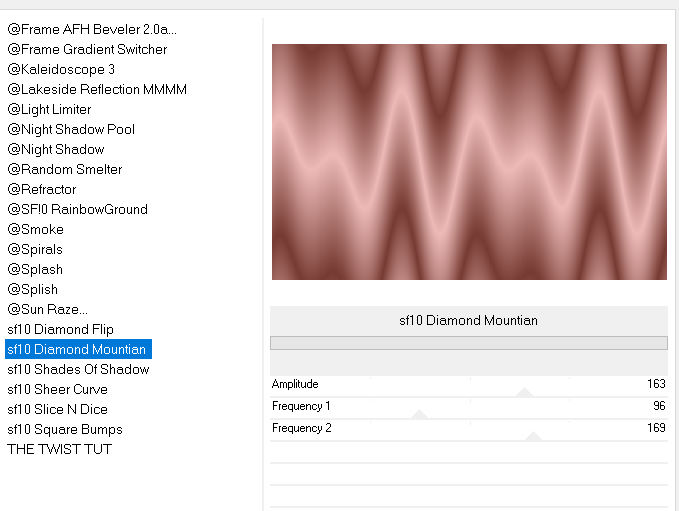Image resolution: width=679 pixels, height=511 pixels.
Task: Click the Frequency 2 slider handle
Action: point(533,436)
